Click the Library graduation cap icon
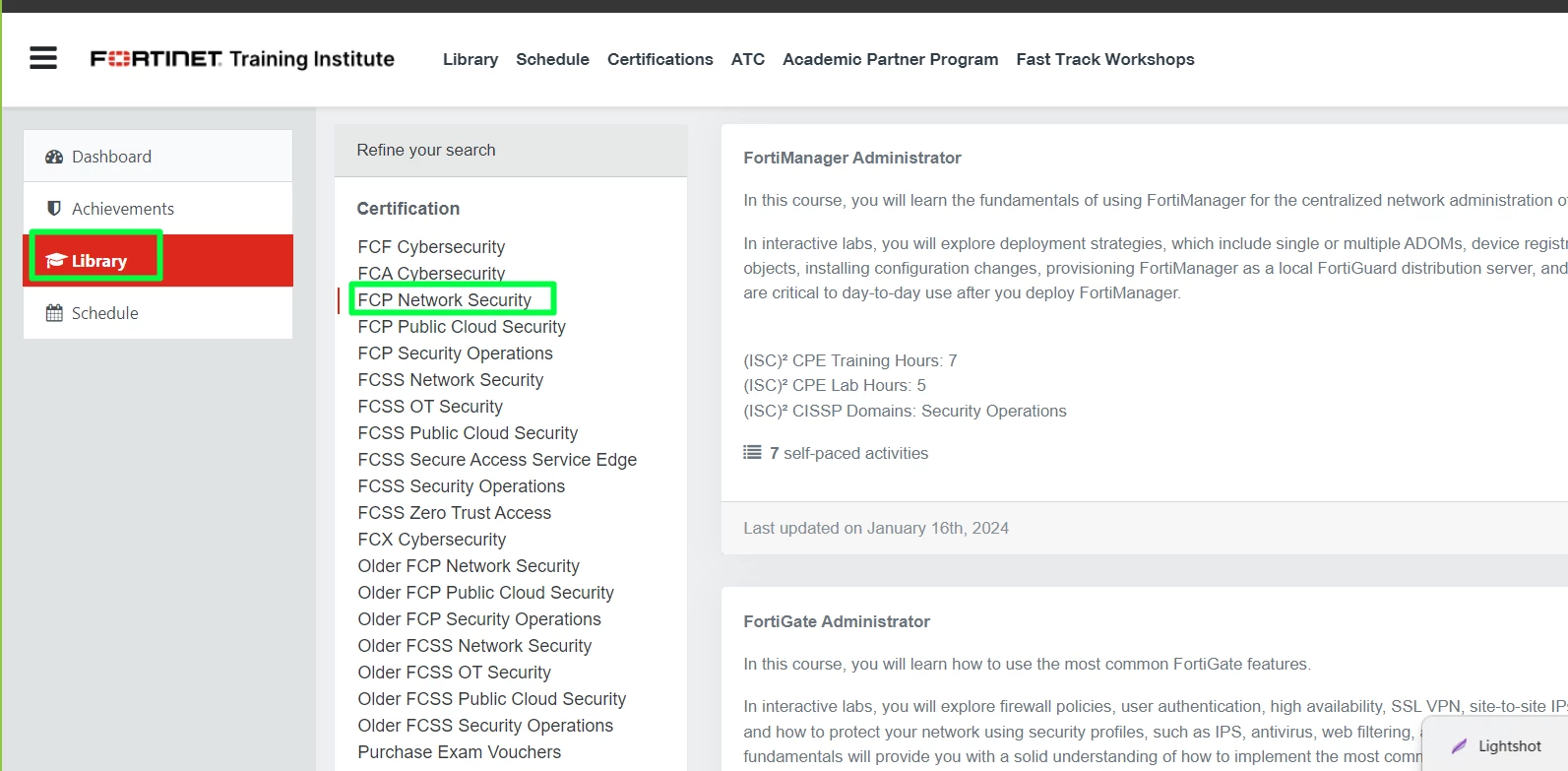 point(56,261)
